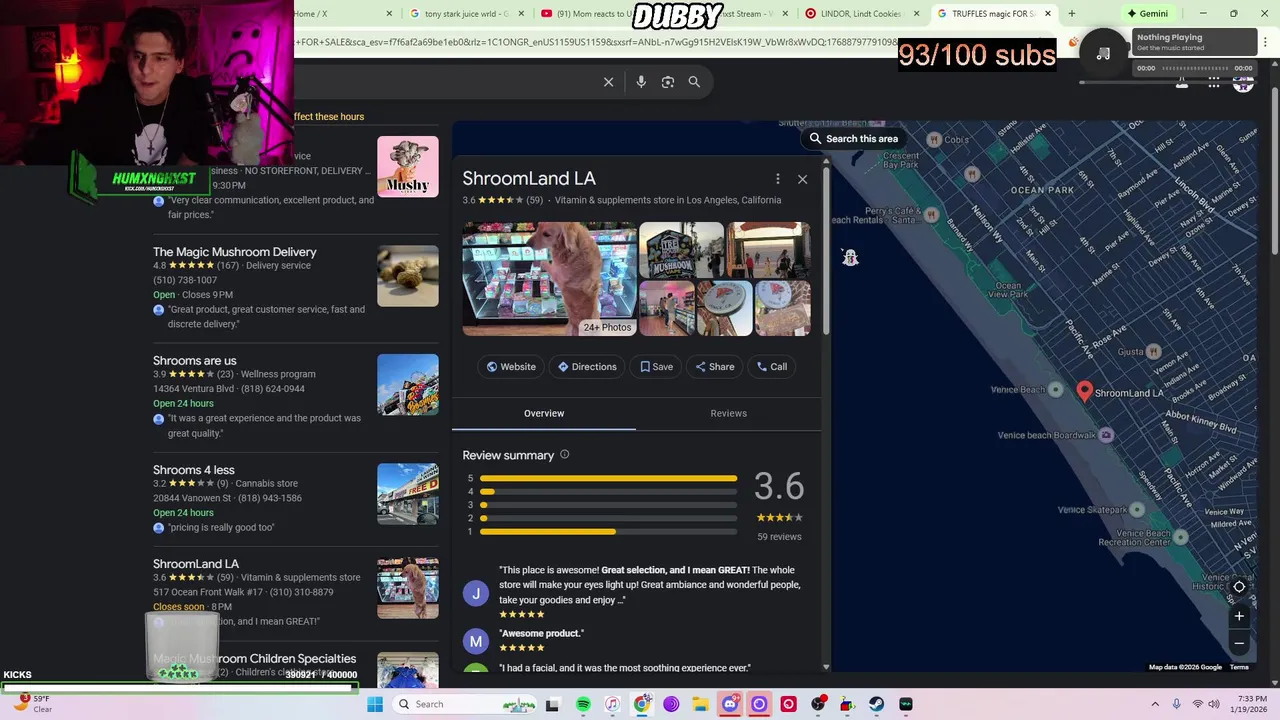Select the Venice Skatepark map marker
The height and width of the screenshot is (720, 1280).
click(x=1137, y=509)
